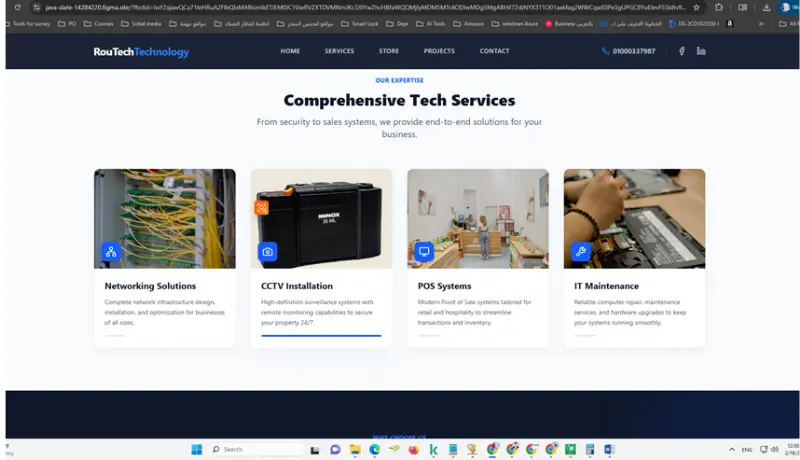Bookmark this page with the star icon
Viewport: 800px width, 460px height.
(x=696, y=8)
